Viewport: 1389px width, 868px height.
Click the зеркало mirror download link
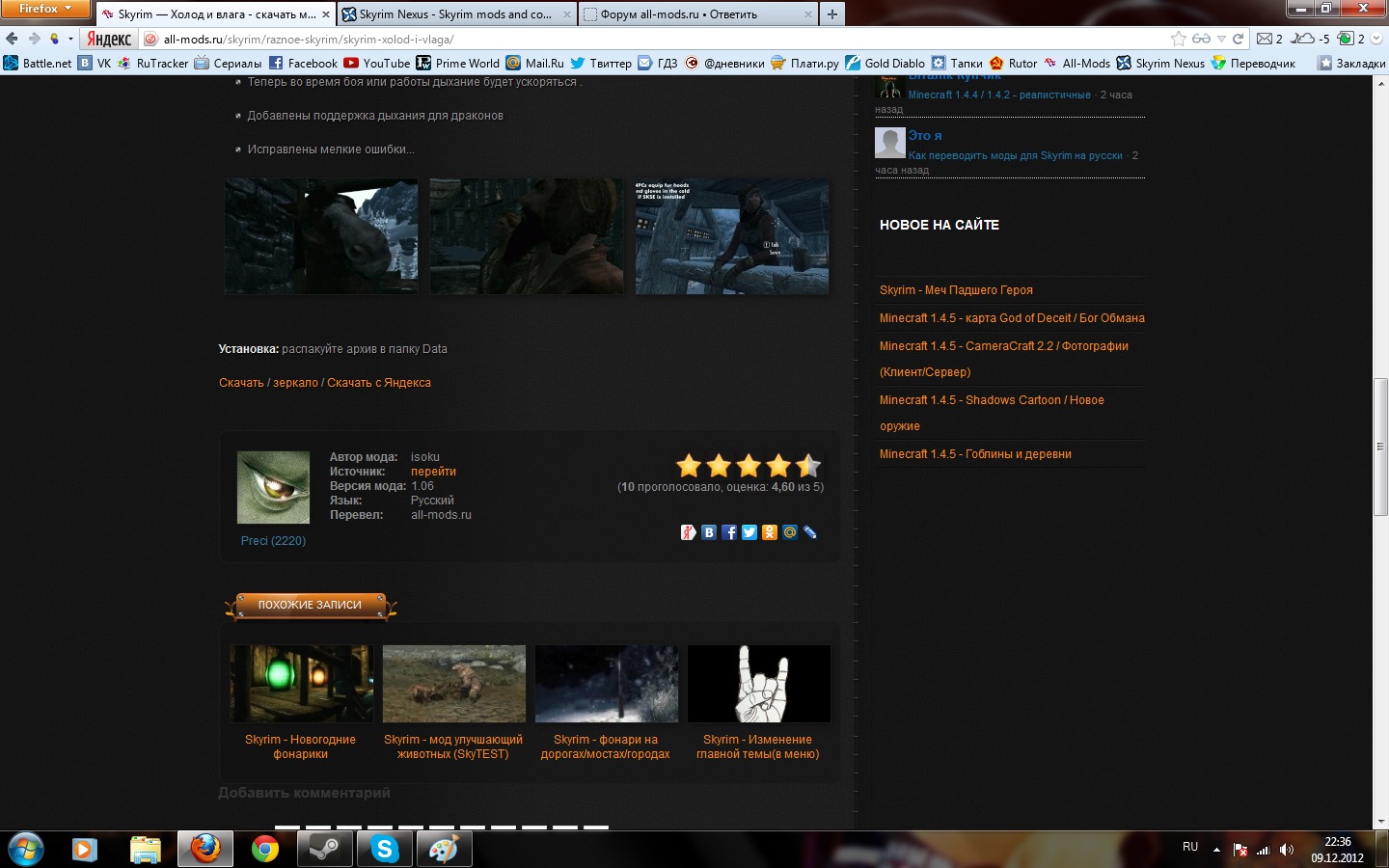tap(295, 383)
